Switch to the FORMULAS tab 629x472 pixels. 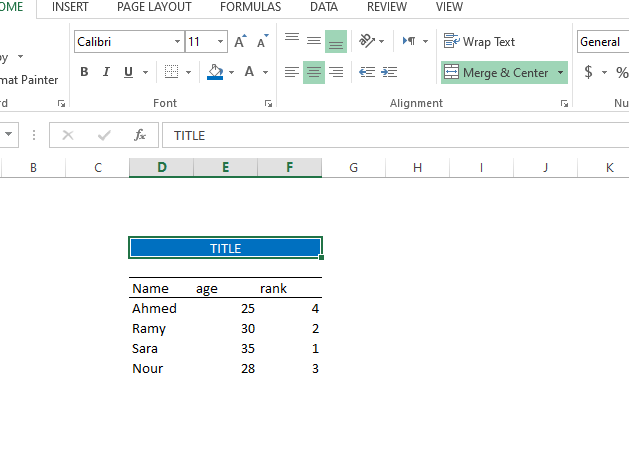click(x=250, y=7)
